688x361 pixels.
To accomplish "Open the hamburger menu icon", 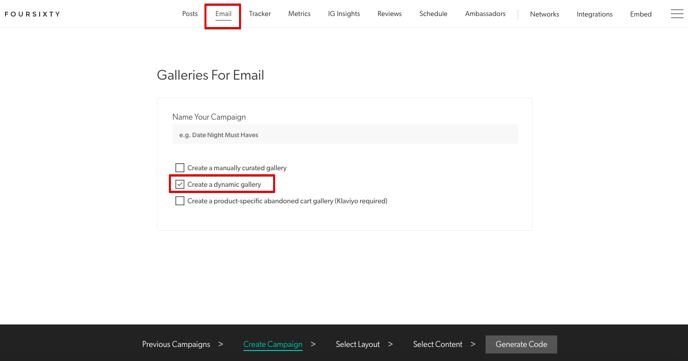I will point(677,14).
